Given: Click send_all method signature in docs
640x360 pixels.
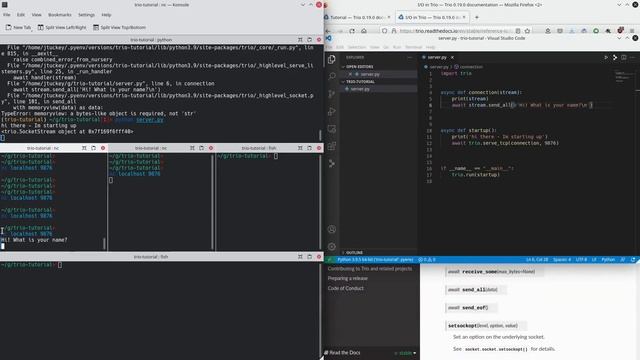Looking at the screenshot, I should tap(475, 289).
